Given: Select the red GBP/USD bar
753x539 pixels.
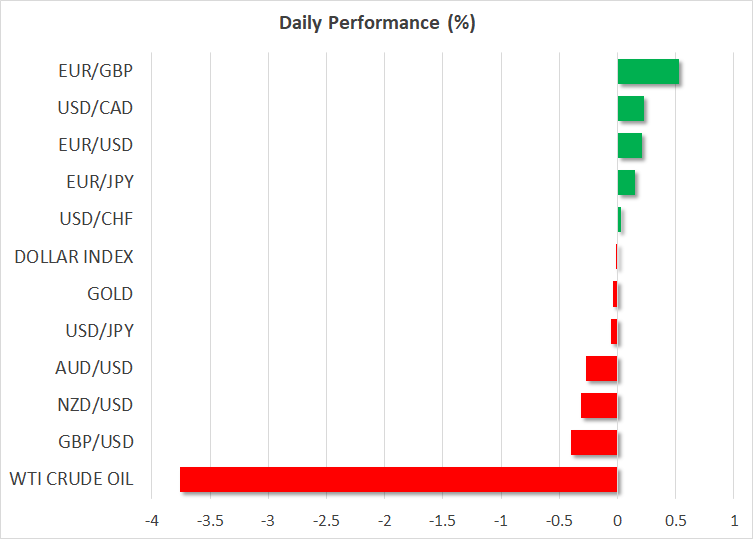Looking at the screenshot, I should point(594,442).
